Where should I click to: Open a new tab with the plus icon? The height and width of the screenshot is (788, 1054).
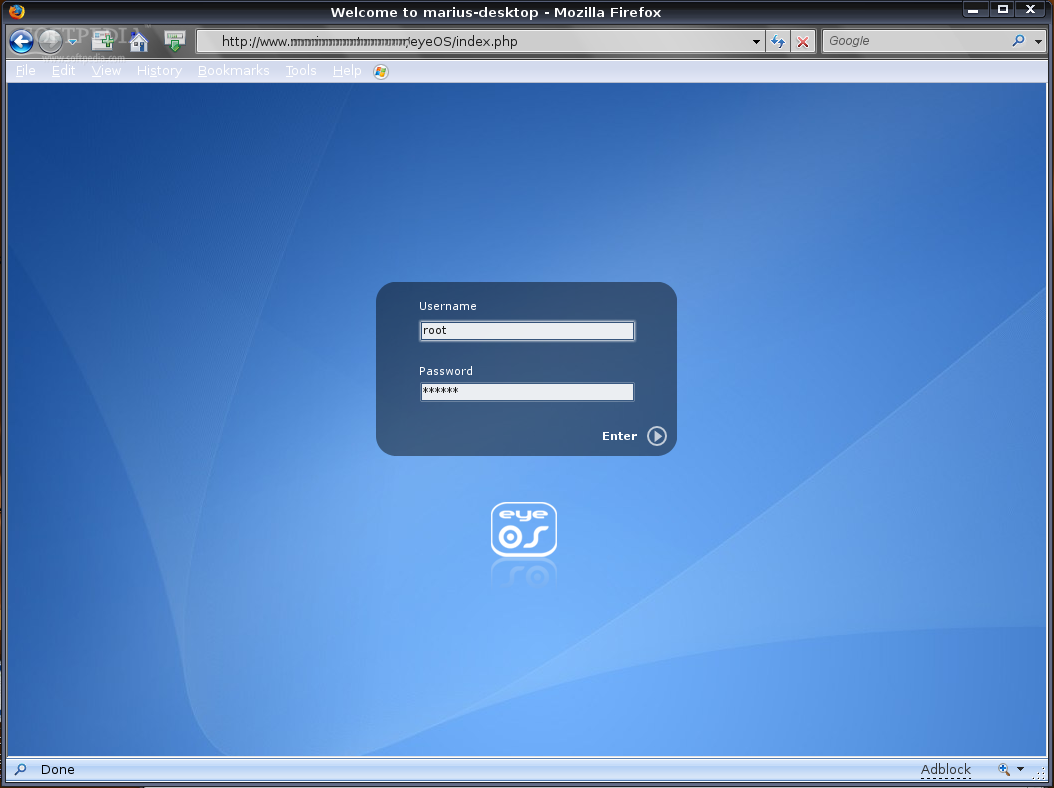pos(103,41)
